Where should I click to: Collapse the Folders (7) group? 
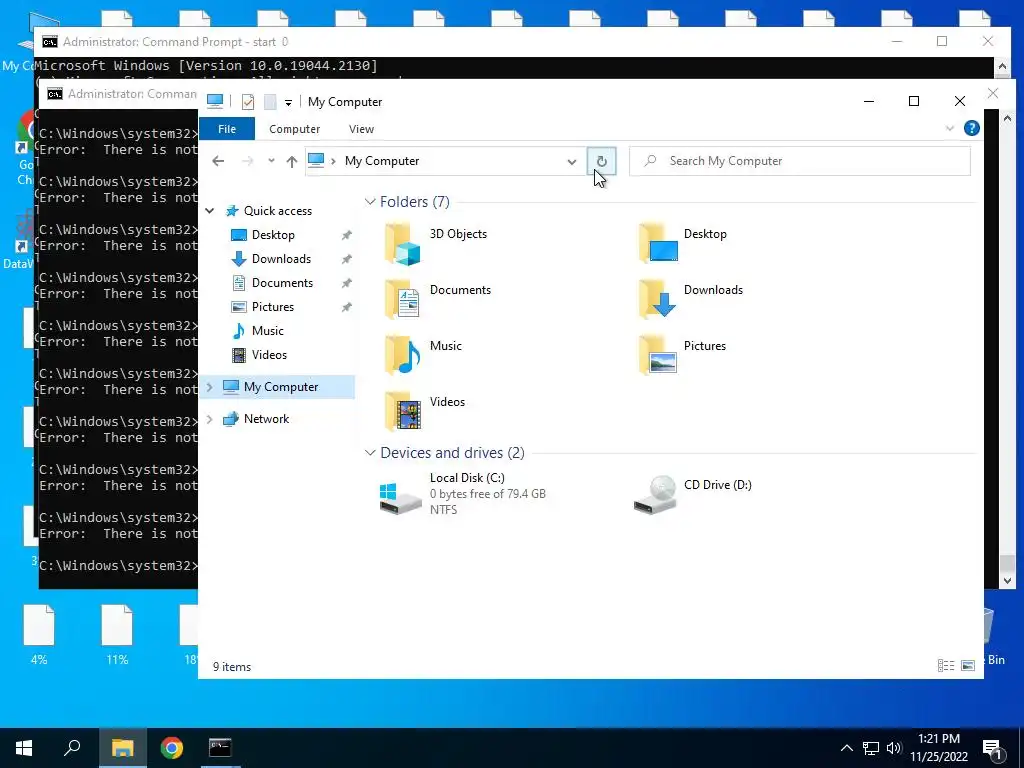point(370,202)
